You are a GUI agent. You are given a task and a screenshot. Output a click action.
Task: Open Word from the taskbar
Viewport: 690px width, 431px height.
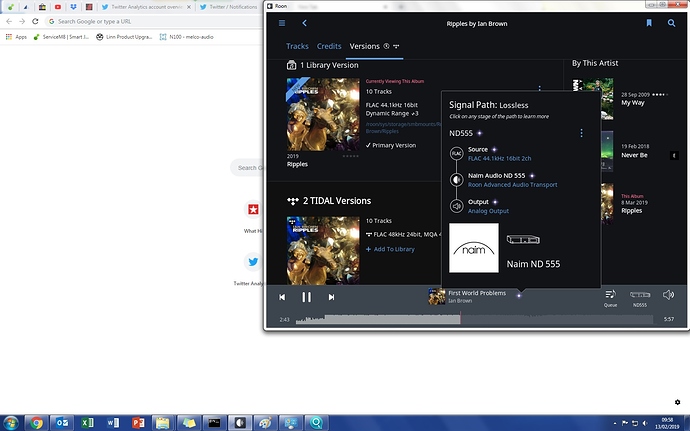pos(113,423)
